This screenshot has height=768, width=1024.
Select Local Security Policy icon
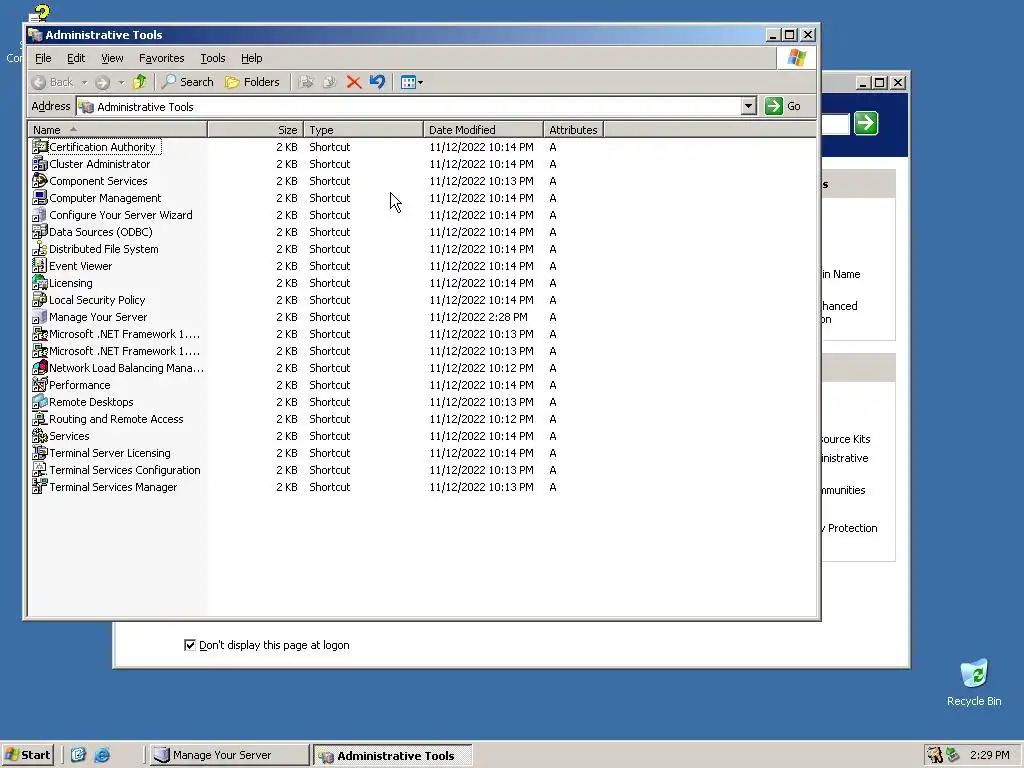(40, 300)
